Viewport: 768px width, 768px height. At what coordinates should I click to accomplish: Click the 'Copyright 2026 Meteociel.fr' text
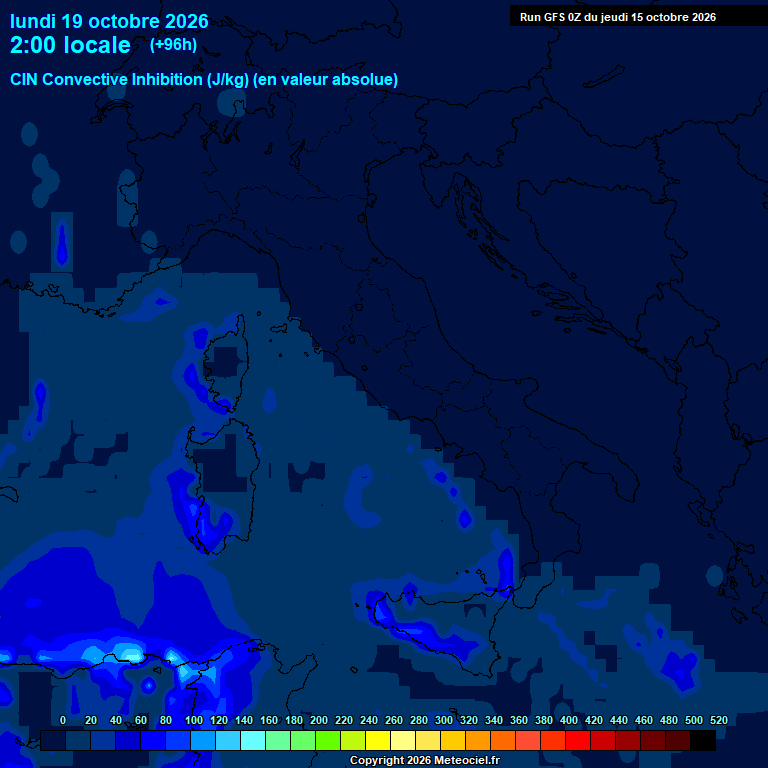click(425, 760)
